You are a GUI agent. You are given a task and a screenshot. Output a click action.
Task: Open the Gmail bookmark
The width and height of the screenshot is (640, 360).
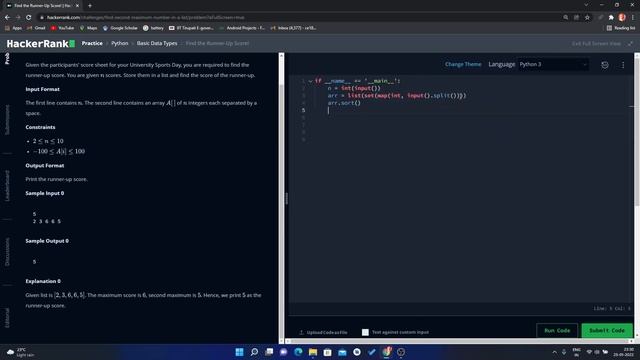36,28
